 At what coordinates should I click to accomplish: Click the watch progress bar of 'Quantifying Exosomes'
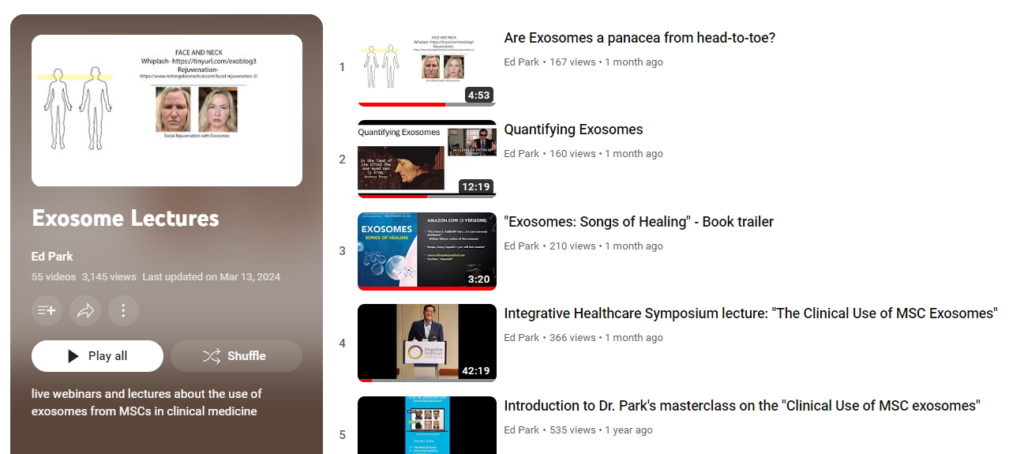point(427,196)
